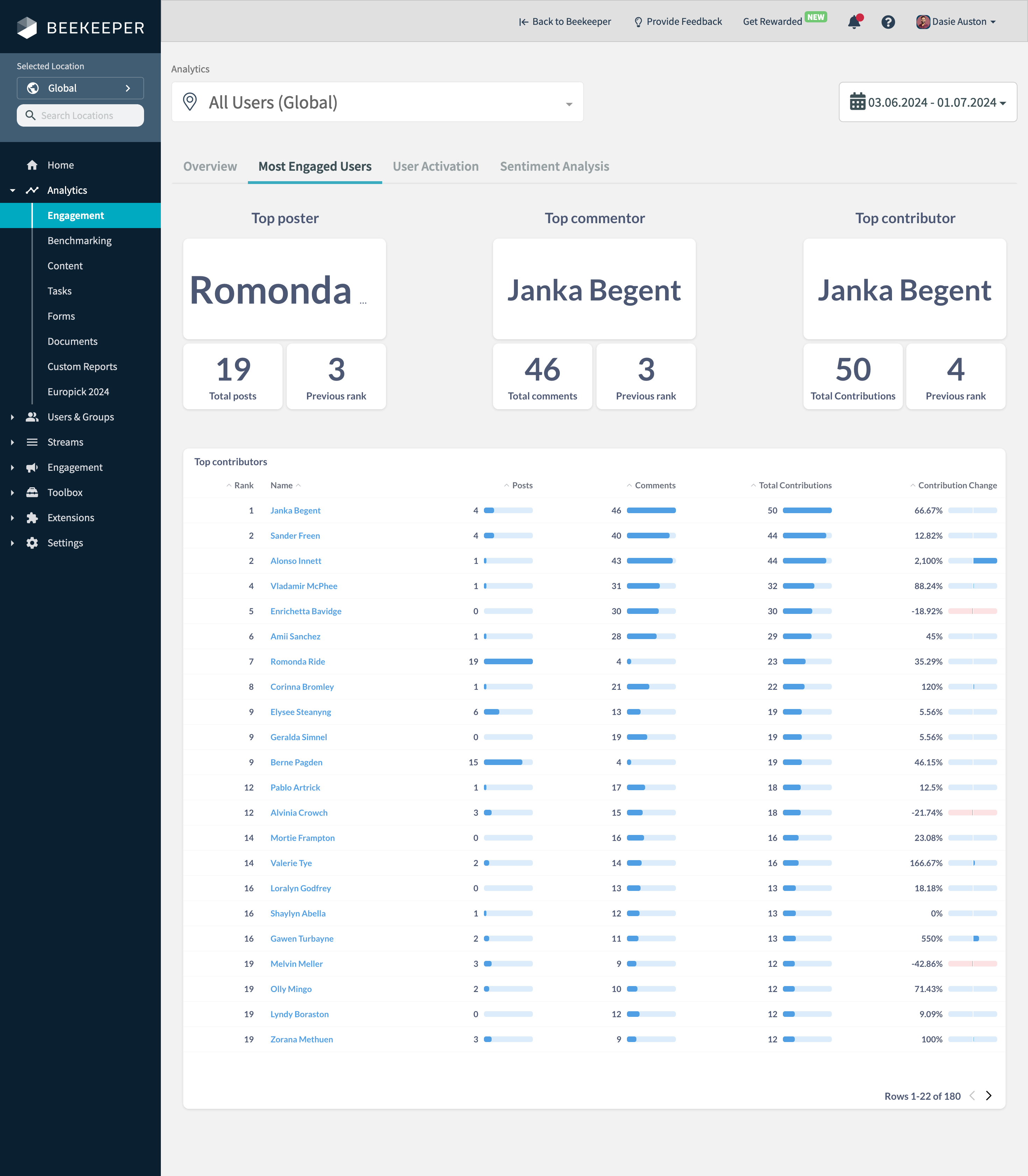Go to the previous page of rows
The height and width of the screenshot is (1176, 1028).
point(972,1095)
